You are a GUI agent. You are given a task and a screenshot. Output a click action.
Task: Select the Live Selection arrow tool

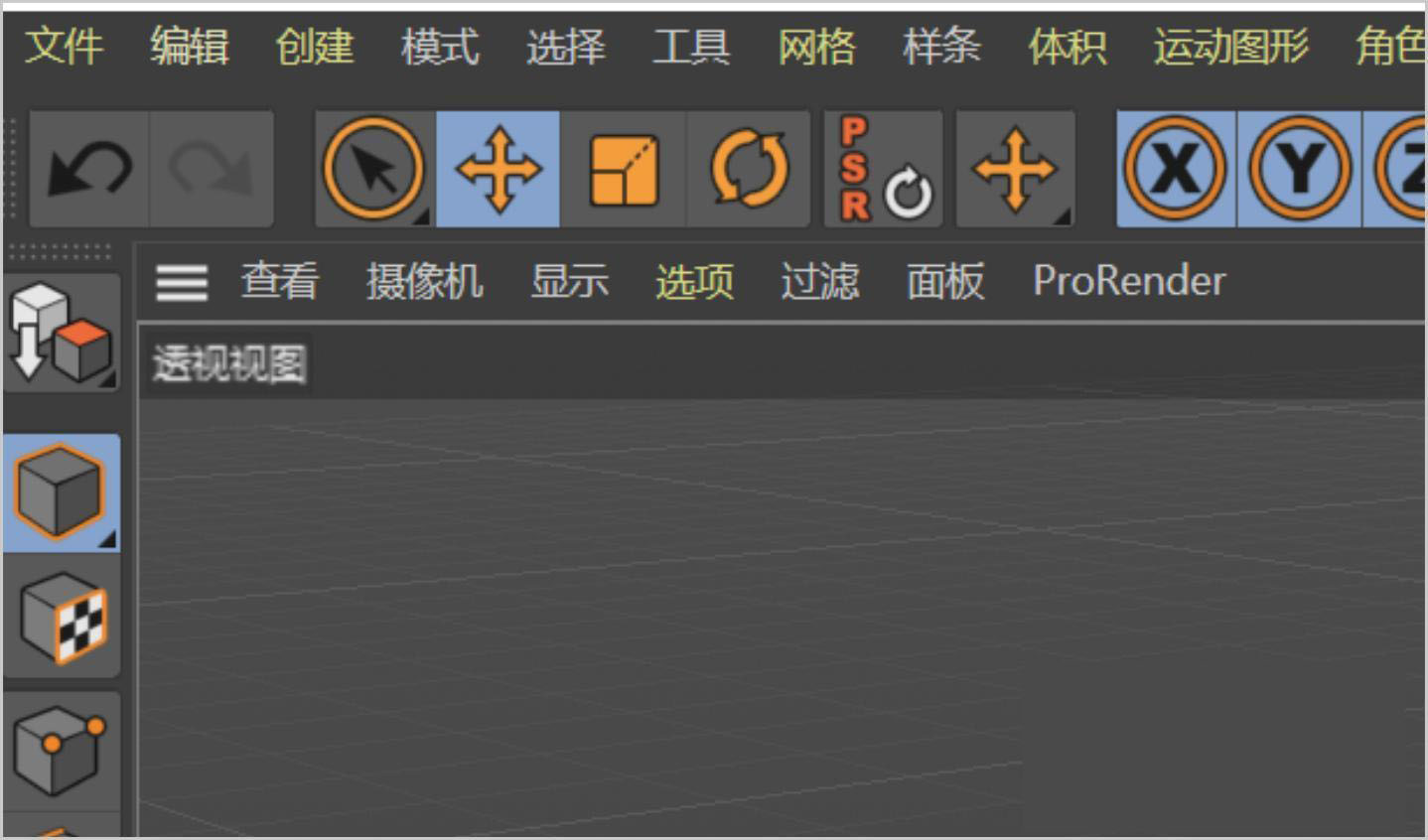374,169
